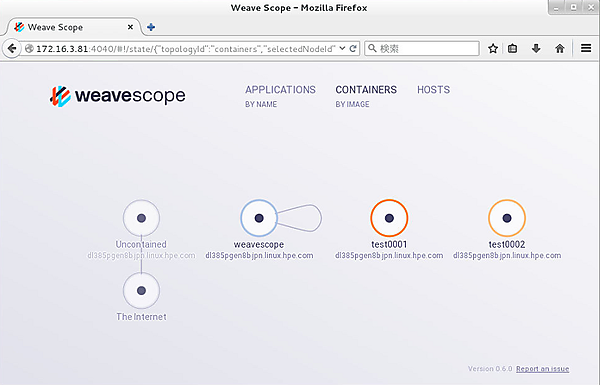Click the test0001 node label
This screenshot has width=600, height=385.
[x=389, y=244]
